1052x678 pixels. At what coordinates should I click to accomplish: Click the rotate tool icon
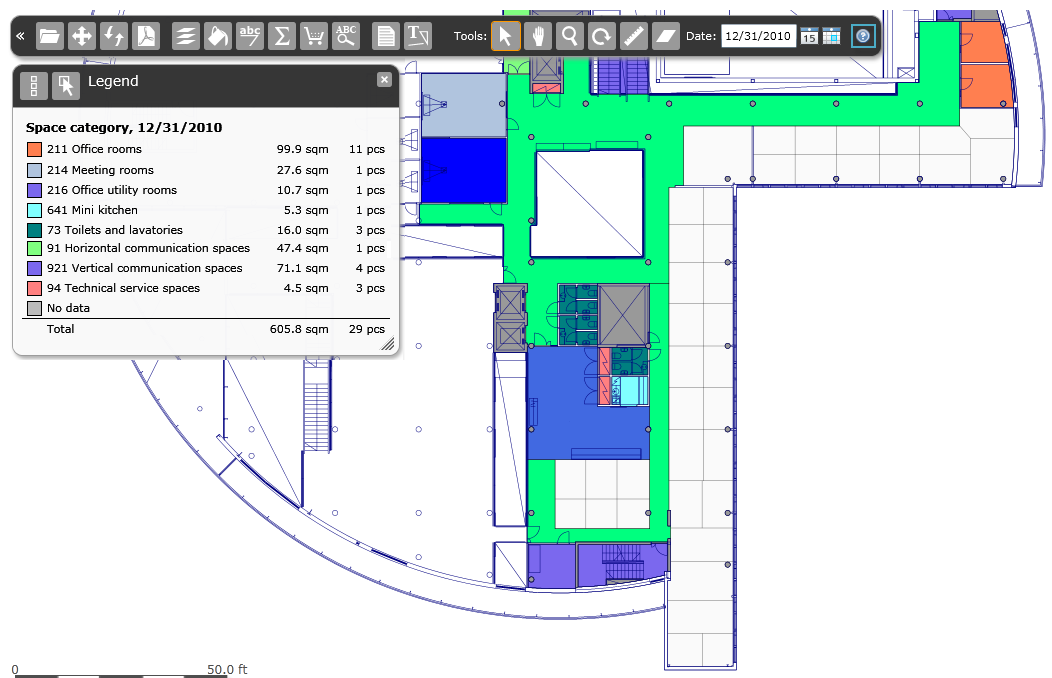601,36
